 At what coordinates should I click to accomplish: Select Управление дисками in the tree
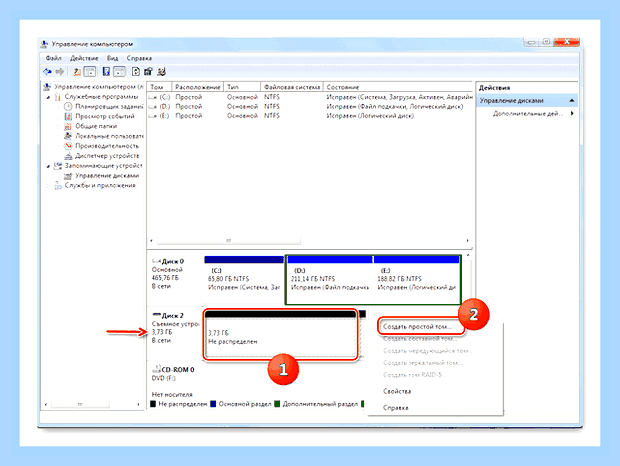[107, 175]
